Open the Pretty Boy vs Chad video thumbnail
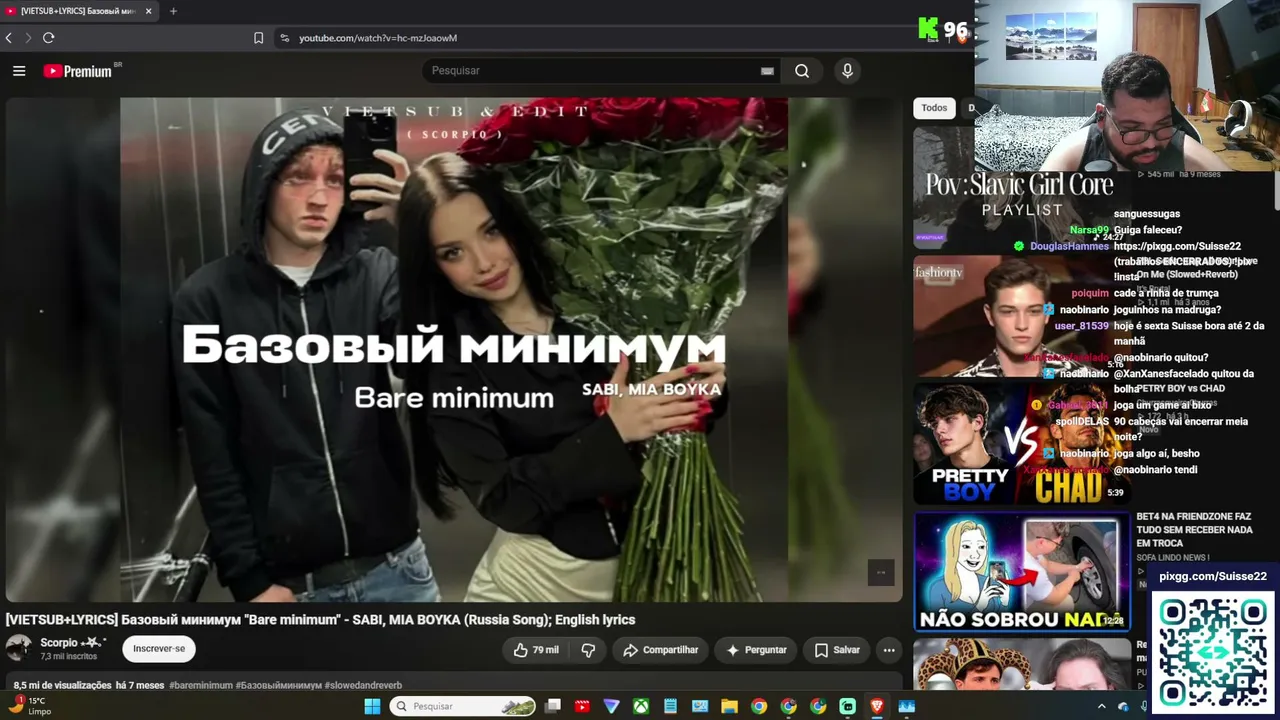The height and width of the screenshot is (720, 1280). click(1021, 443)
